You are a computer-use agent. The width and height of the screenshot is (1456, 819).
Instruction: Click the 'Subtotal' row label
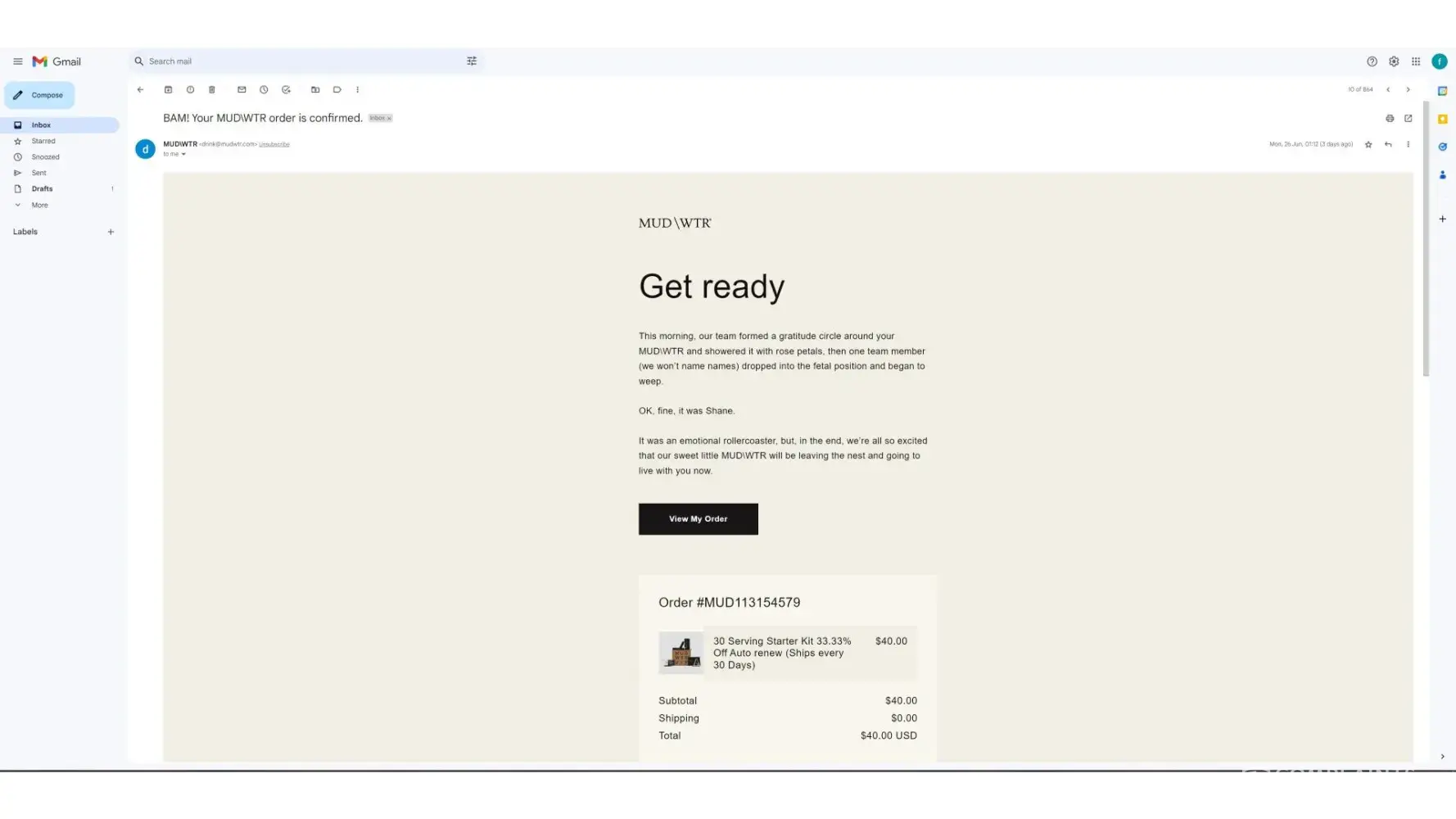[678, 701]
